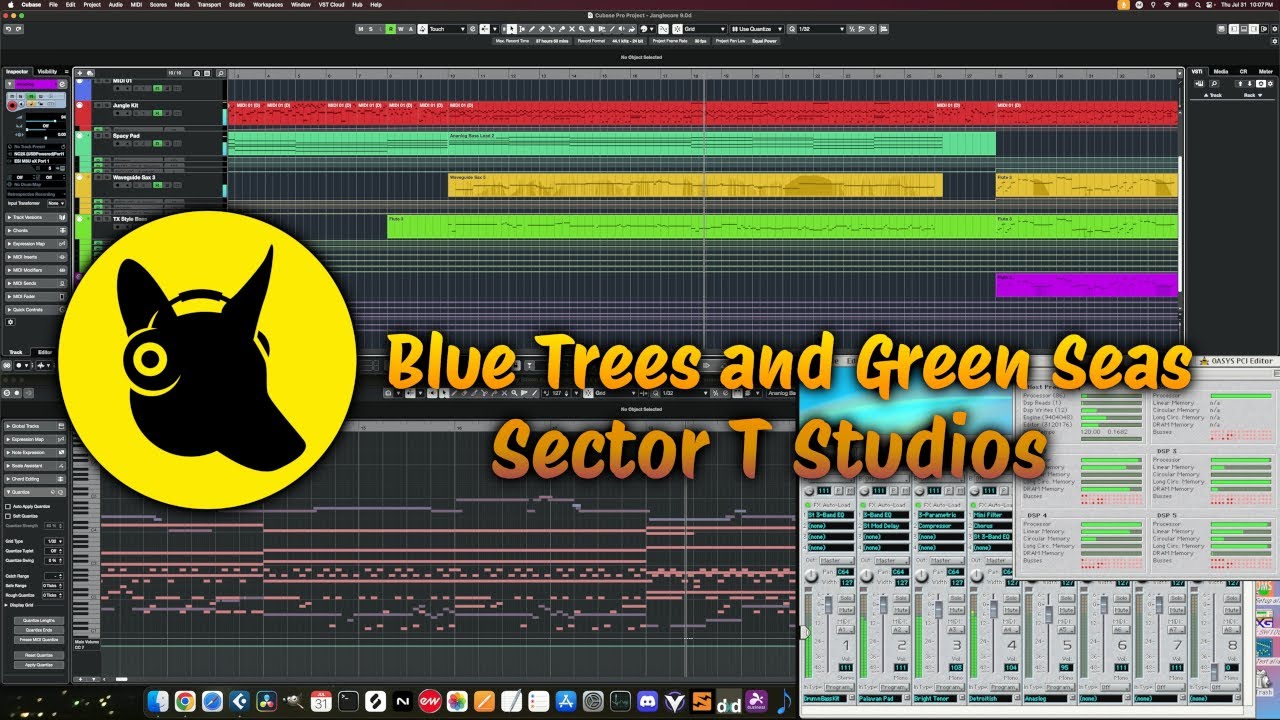1280x720 pixels.
Task: Toggle global Read automation R button
Action: point(391,29)
